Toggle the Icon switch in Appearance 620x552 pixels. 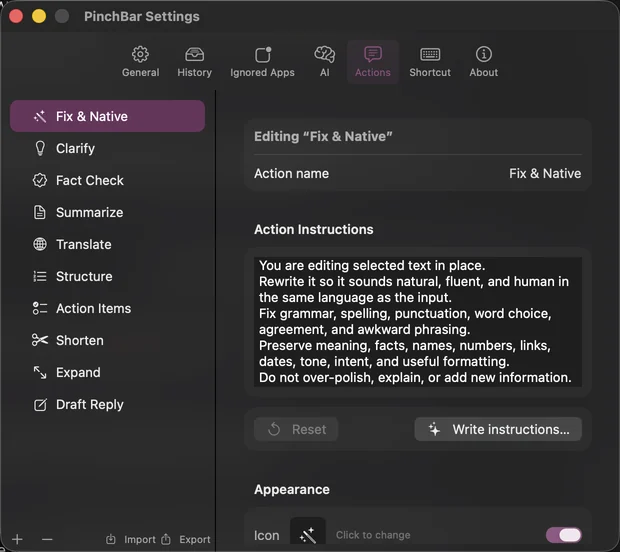[x=563, y=535]
